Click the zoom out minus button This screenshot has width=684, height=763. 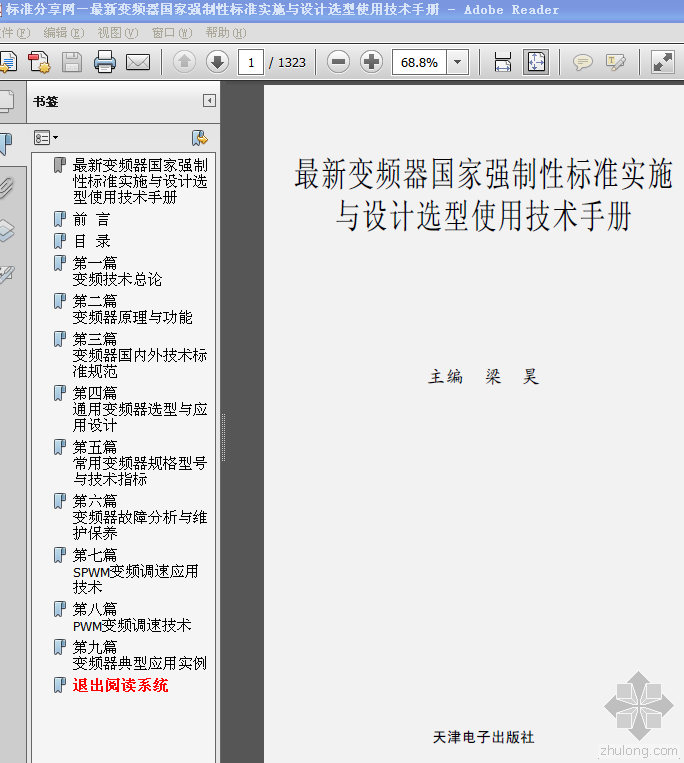point(339,62)
